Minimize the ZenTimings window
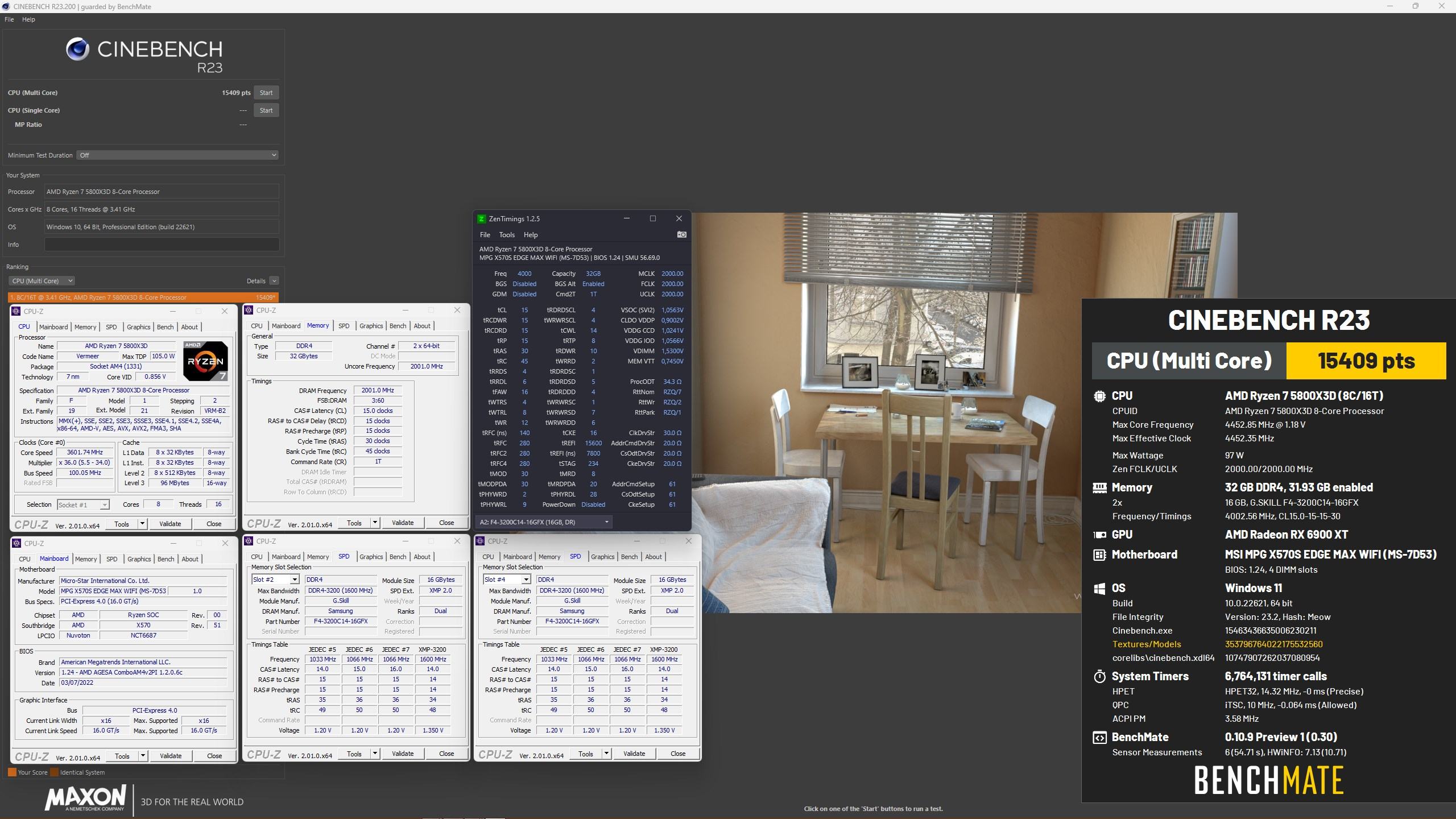The height and width of the screenshot is (819, 1456). tap(627, 219)
